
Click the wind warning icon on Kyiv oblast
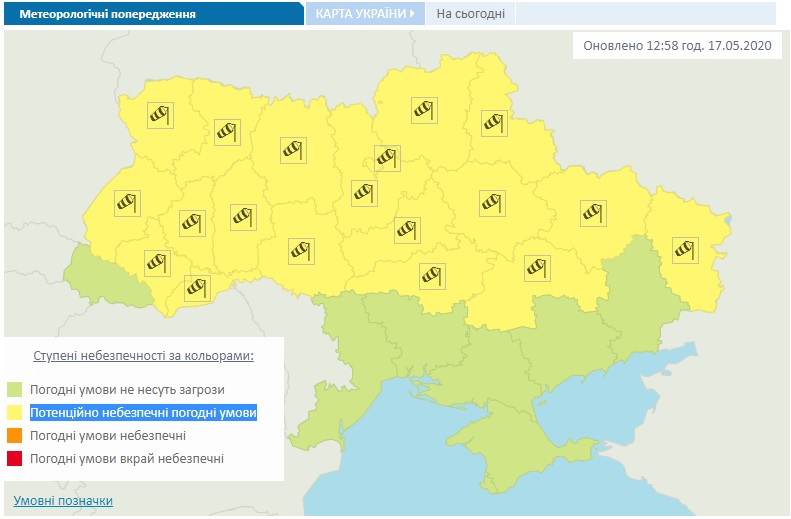tap(364, 193)
